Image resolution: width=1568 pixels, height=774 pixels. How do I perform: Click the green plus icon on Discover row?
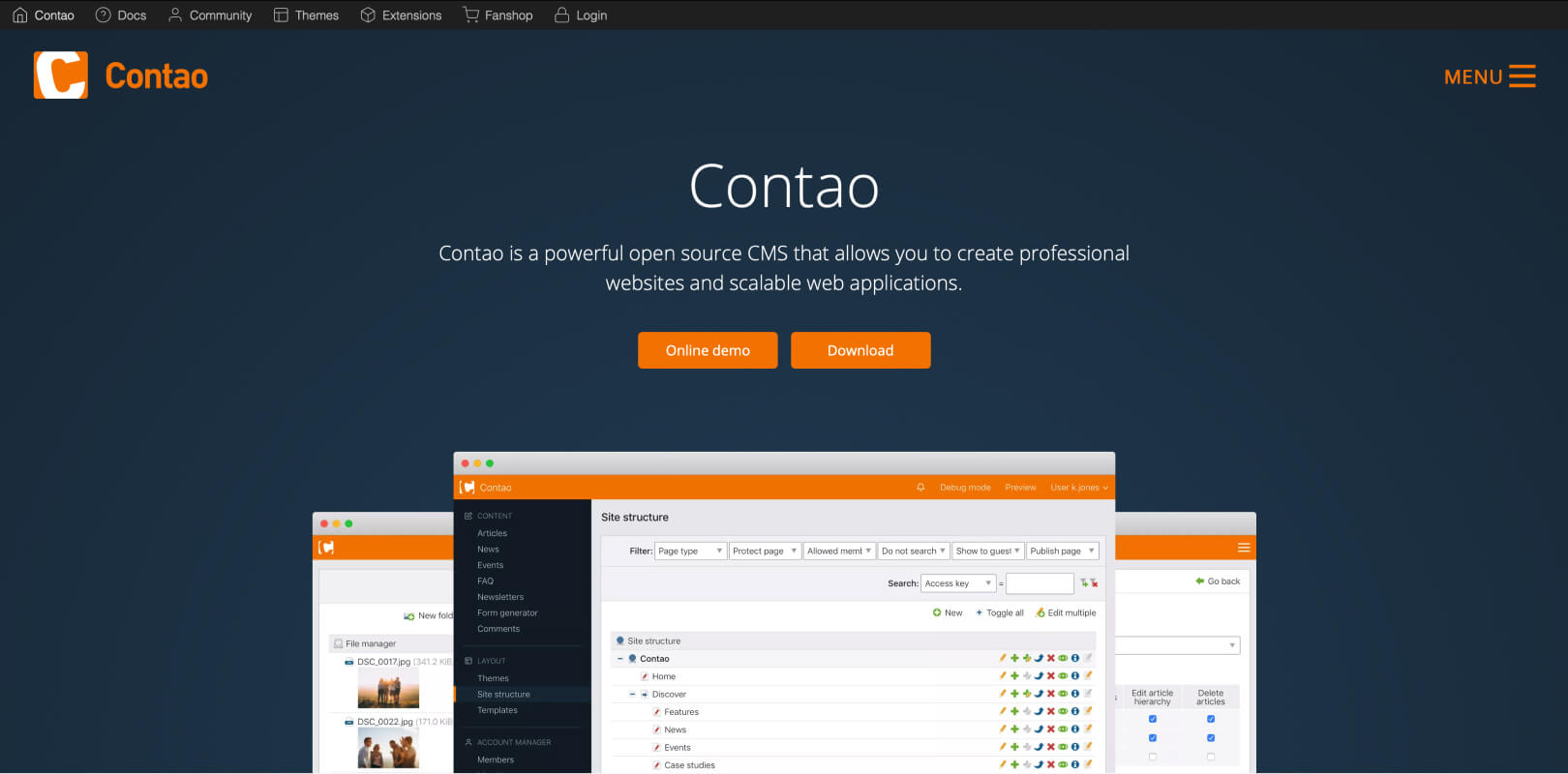pyautogui.click(x=1014, y=694)
